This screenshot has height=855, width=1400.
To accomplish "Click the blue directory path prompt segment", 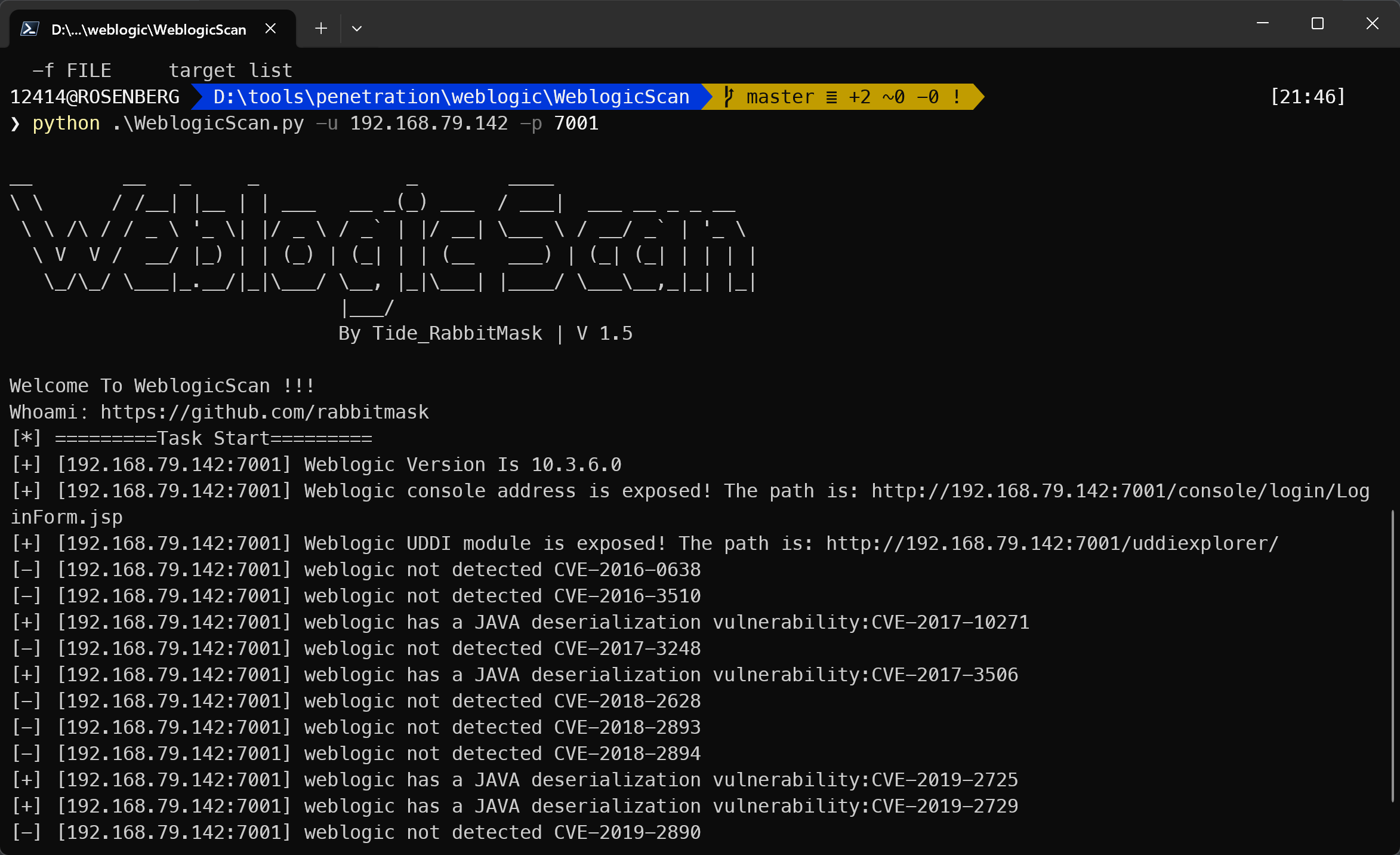I will tap(451, 97).
